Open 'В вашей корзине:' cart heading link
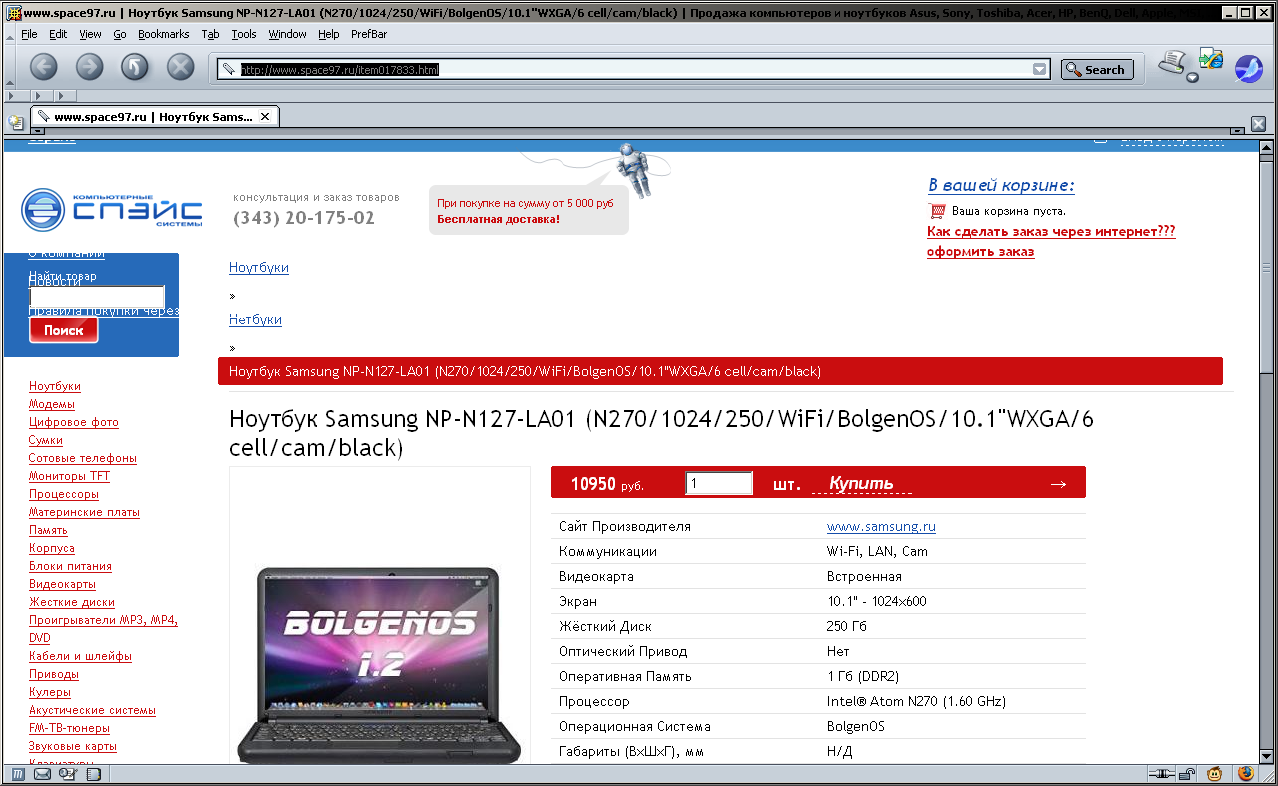 pos(1001,185)
